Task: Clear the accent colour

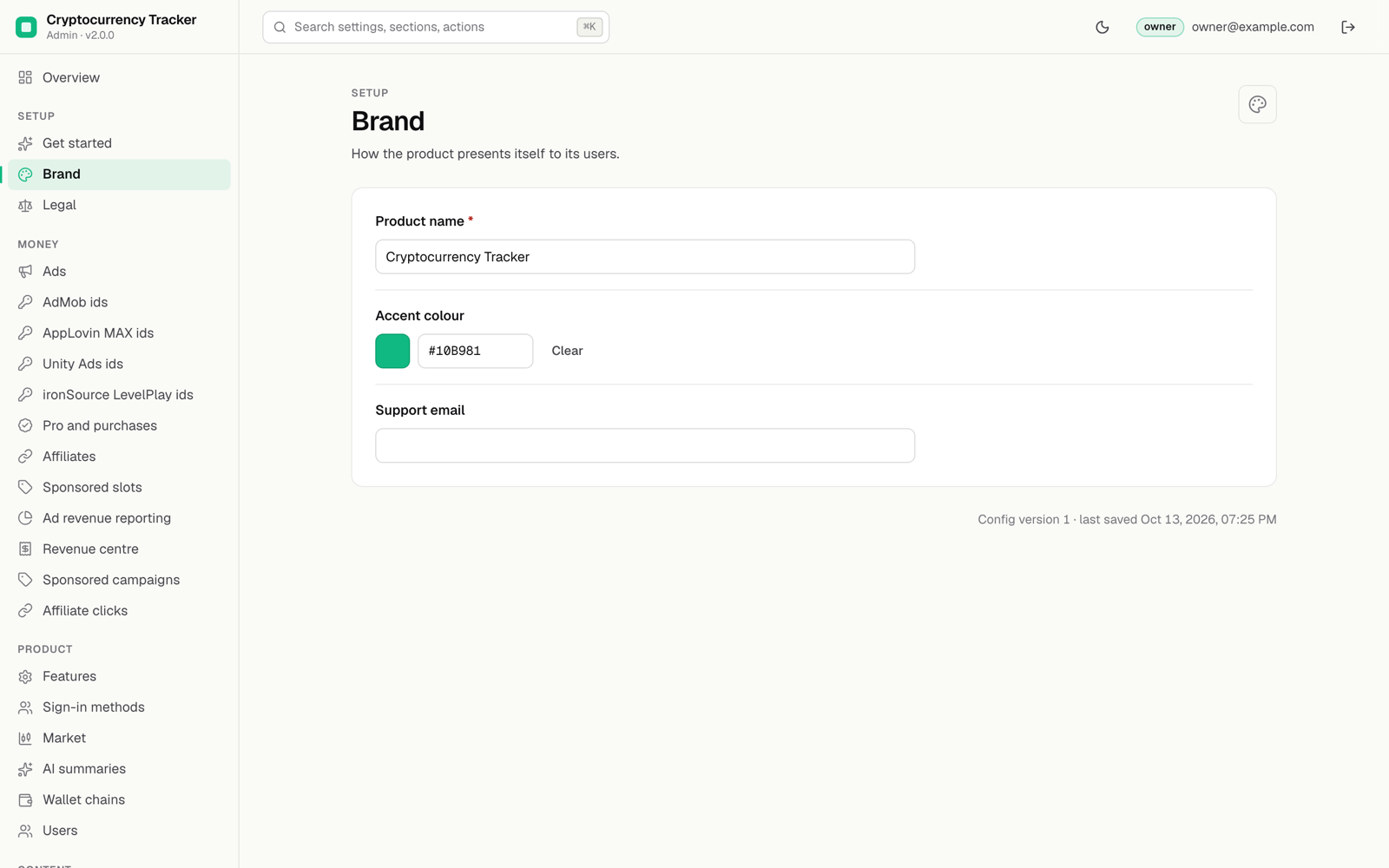Action: click(x=567, y=351)
